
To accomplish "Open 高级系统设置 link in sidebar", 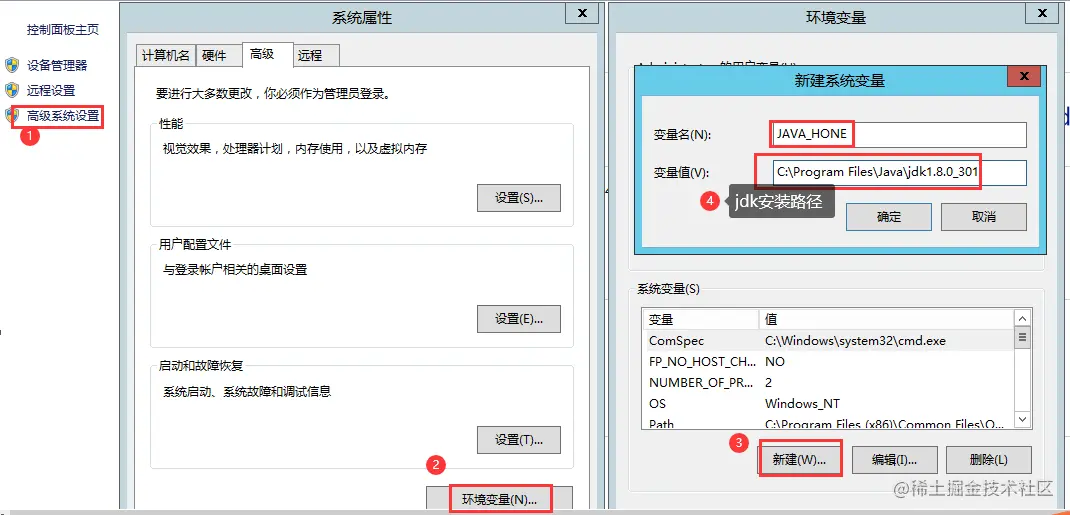I will 63,116.
